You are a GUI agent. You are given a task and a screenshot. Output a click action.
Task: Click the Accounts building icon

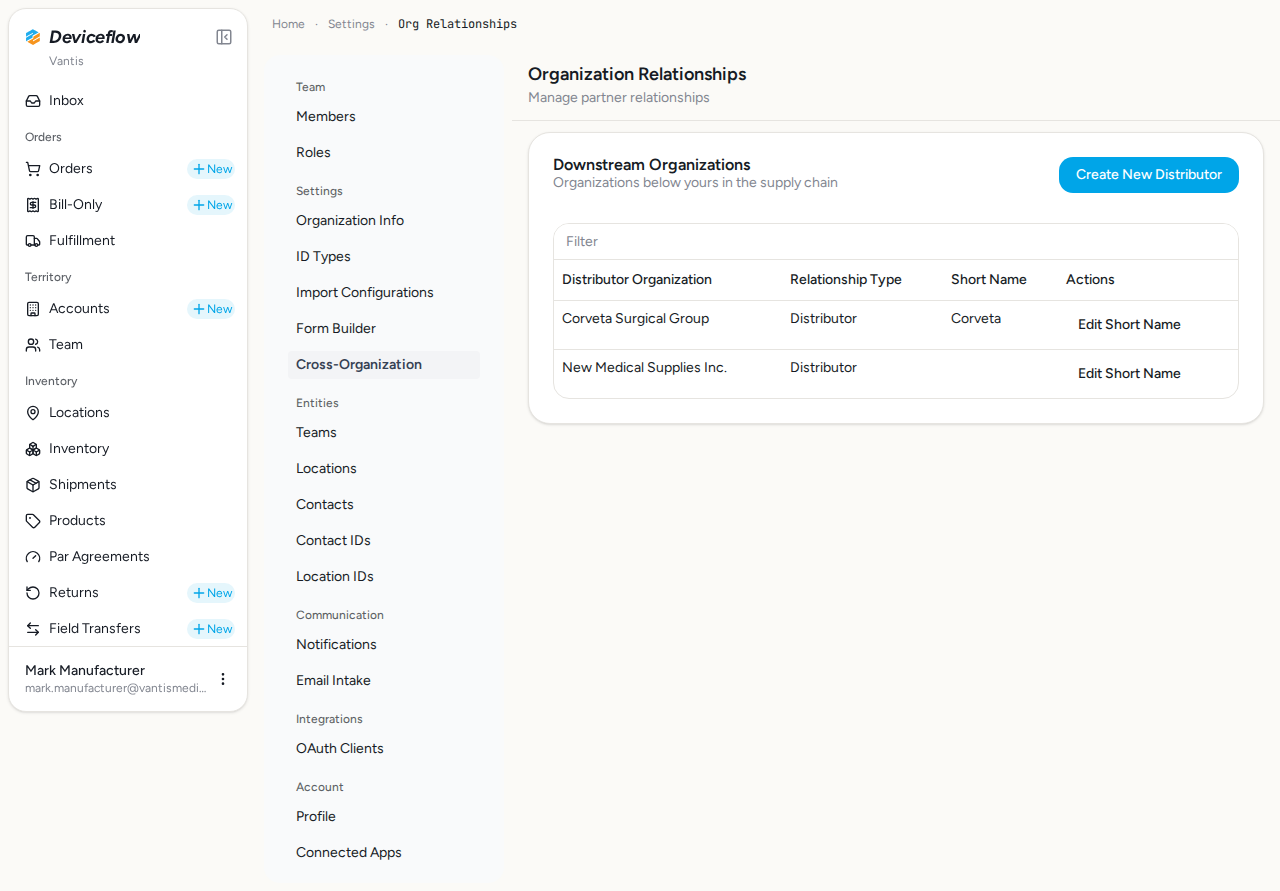click(33, 309)
